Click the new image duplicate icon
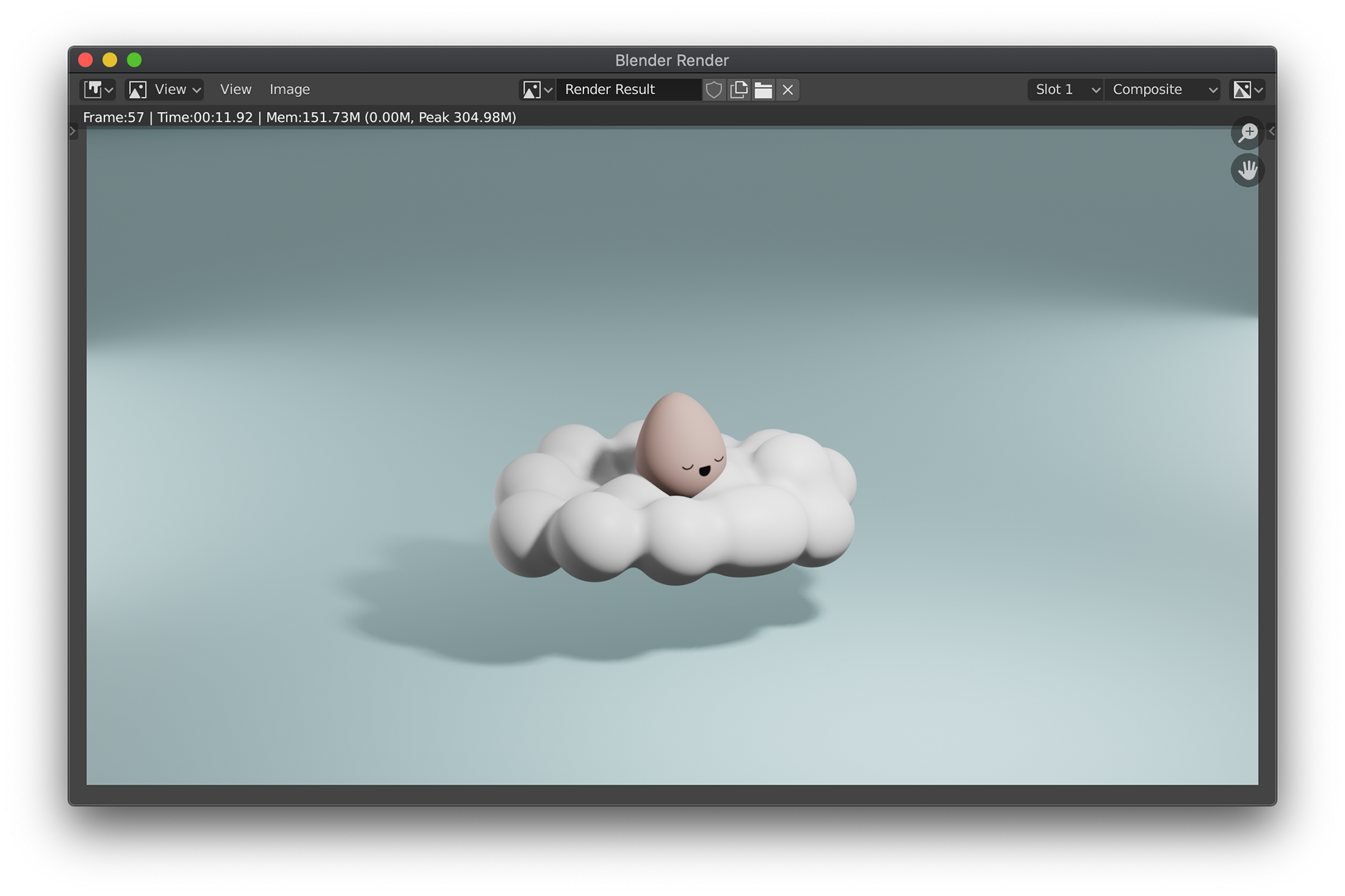The width and height of the screenshot is (1345, 896). tap(738, 90)
